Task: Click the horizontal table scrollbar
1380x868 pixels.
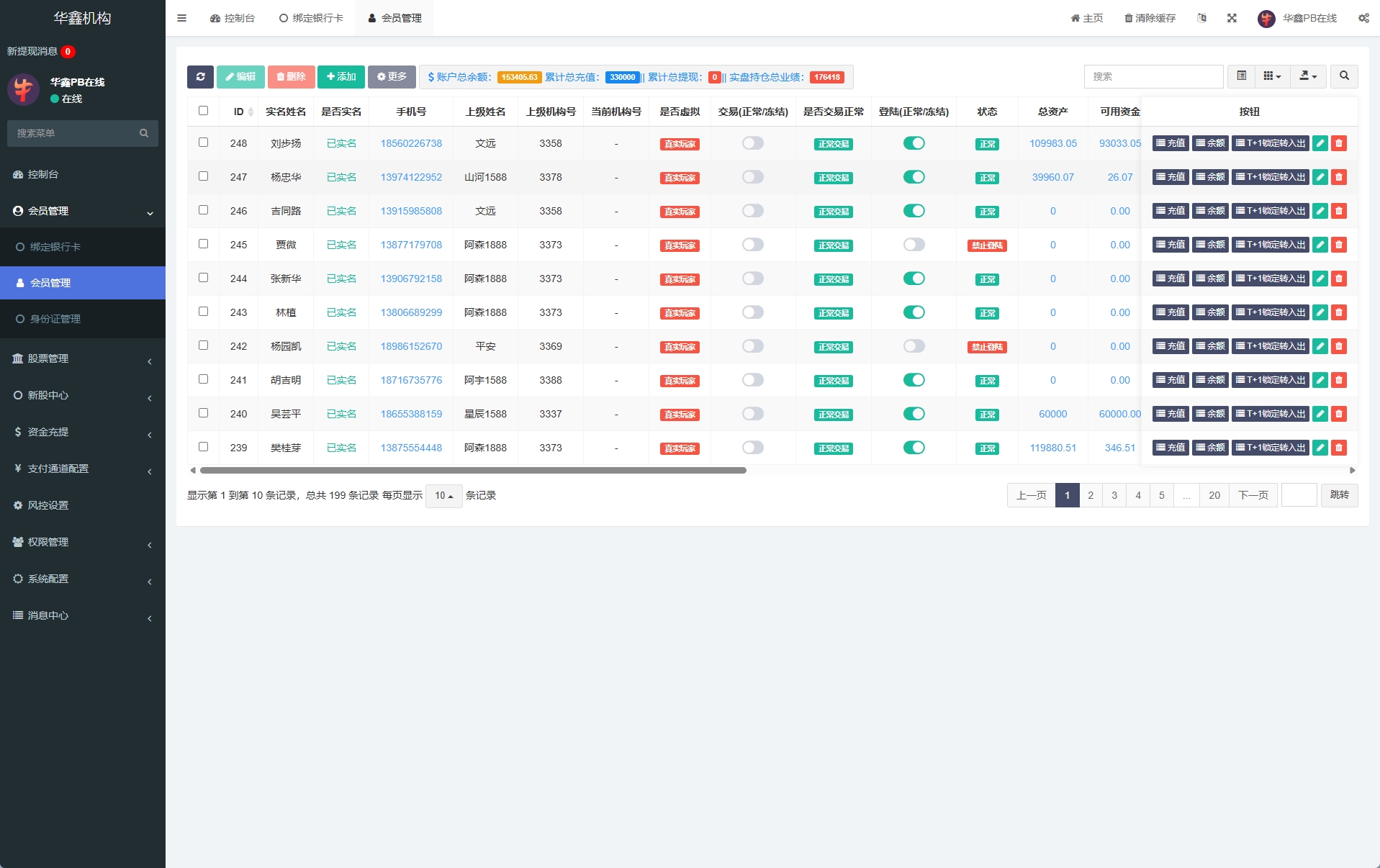Action: pyautogui.click(x=473, y=471)
